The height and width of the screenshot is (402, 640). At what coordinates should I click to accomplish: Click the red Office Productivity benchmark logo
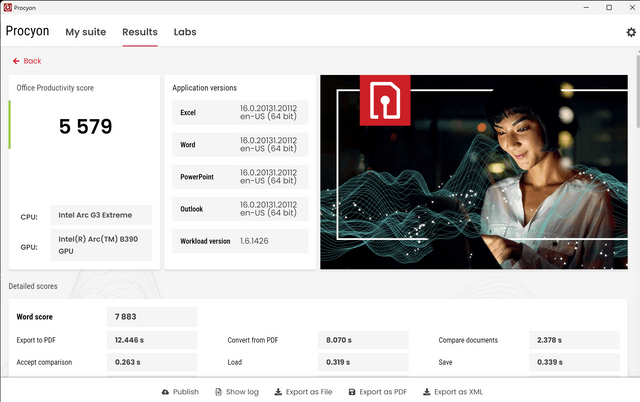click(385, 100)
